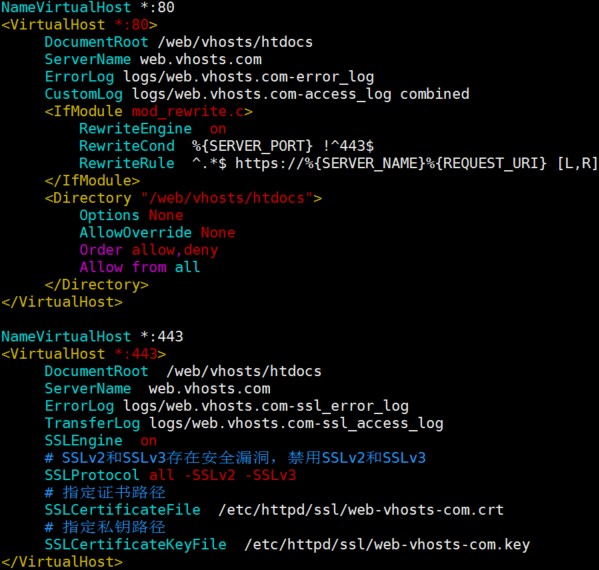Image resolution: width=599 pixels, height=570 pixels.
Task: Click the comment about SSLv2和SSLv3 security holes
Action: (x=235, y=458)
